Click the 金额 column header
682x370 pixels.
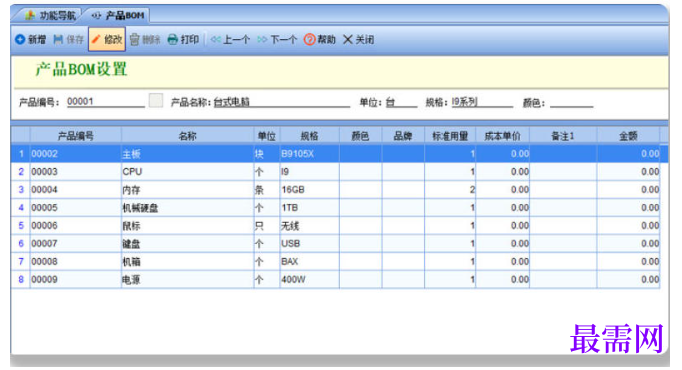[x=628, y=136]
